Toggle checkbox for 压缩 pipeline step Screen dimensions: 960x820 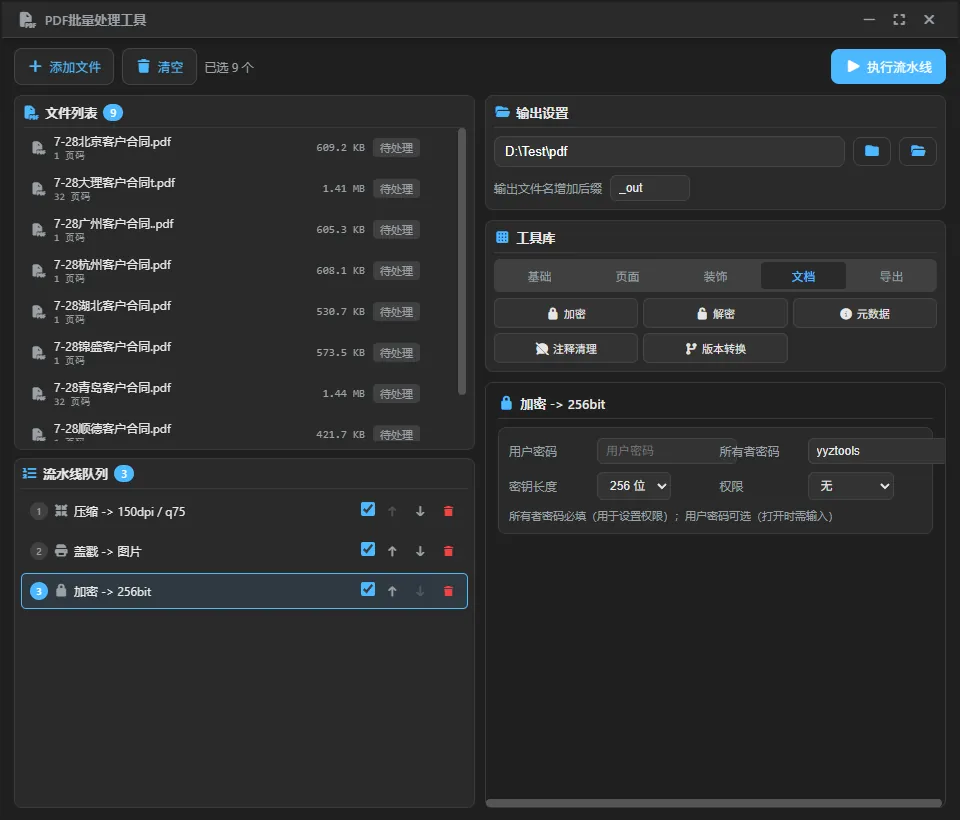coord(368,510)
